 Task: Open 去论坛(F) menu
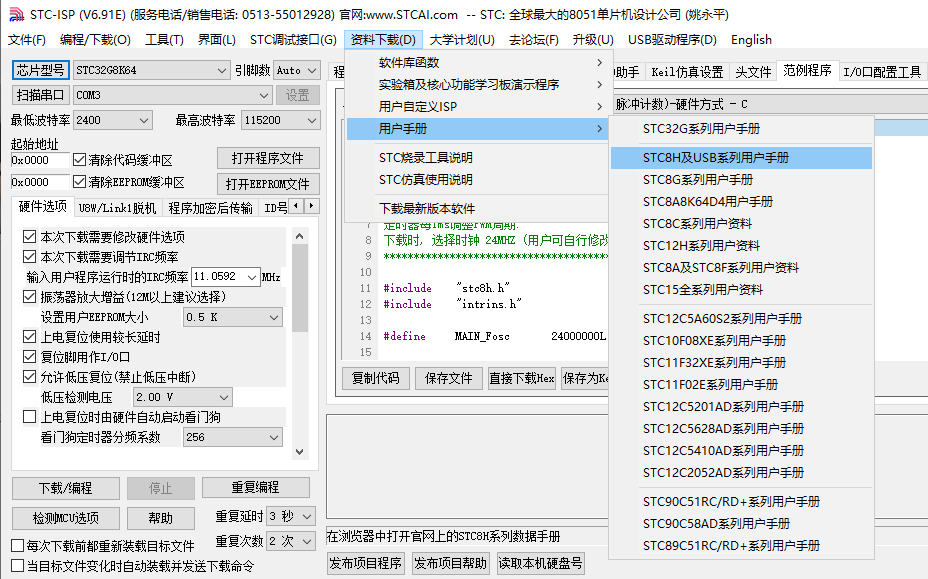(533, 40)
